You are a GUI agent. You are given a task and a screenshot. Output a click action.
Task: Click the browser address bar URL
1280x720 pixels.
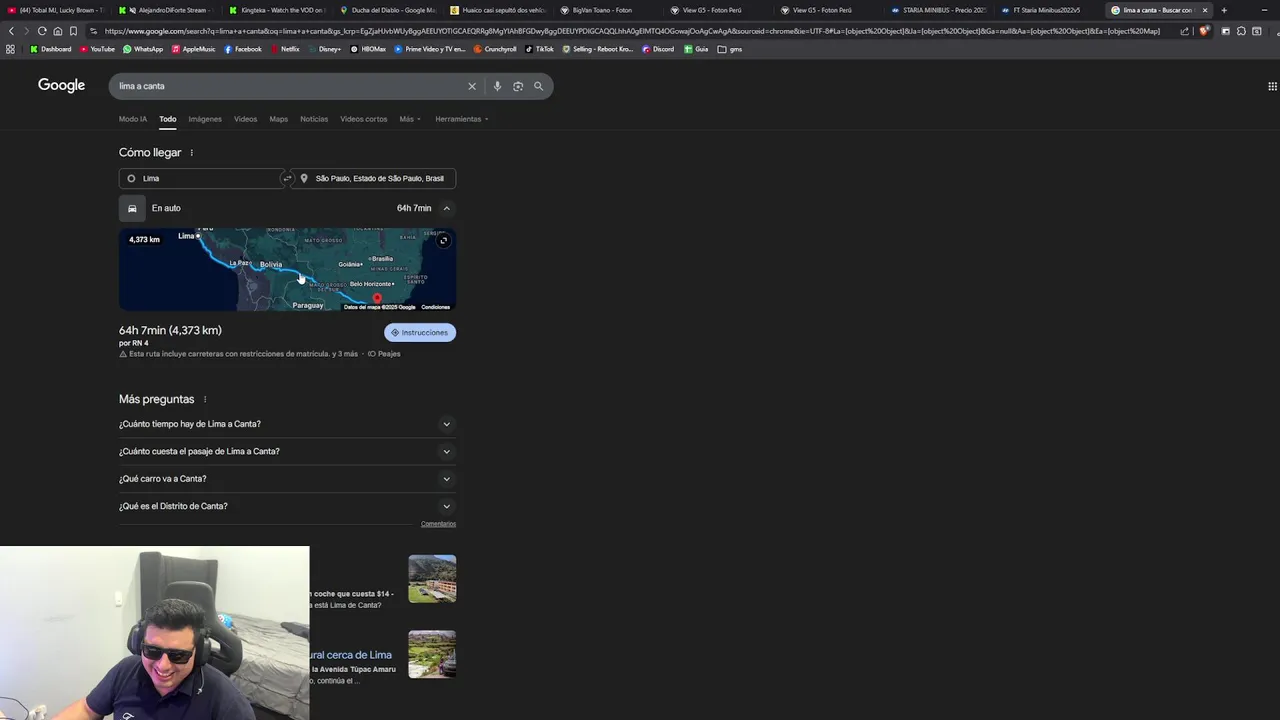pos(632,31)
